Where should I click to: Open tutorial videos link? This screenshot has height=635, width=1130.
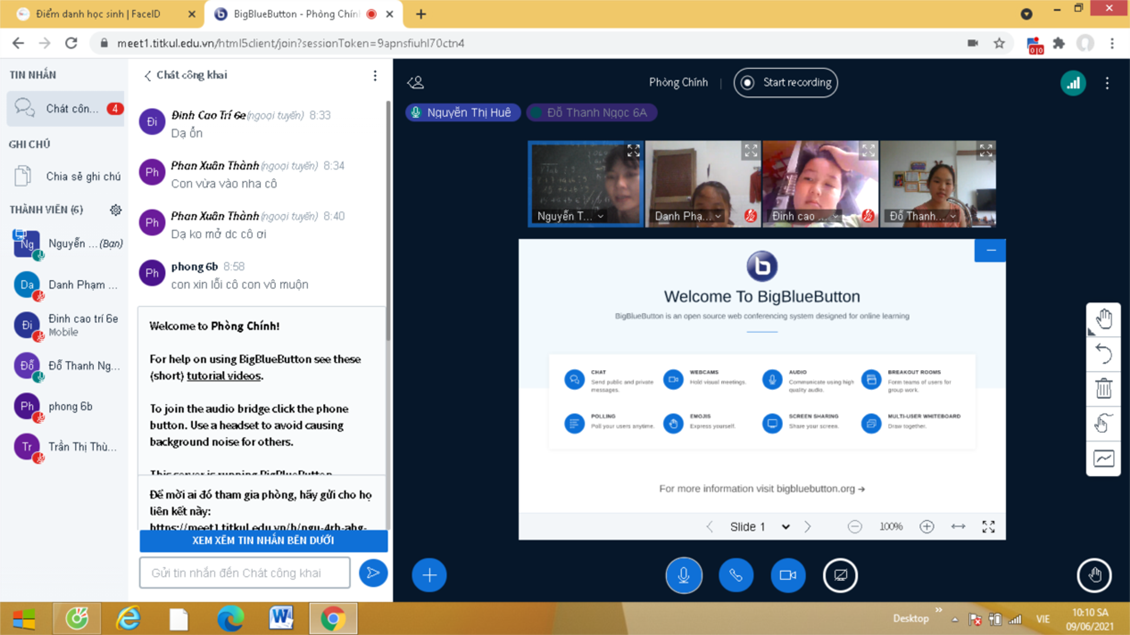(x=224, y=376)
